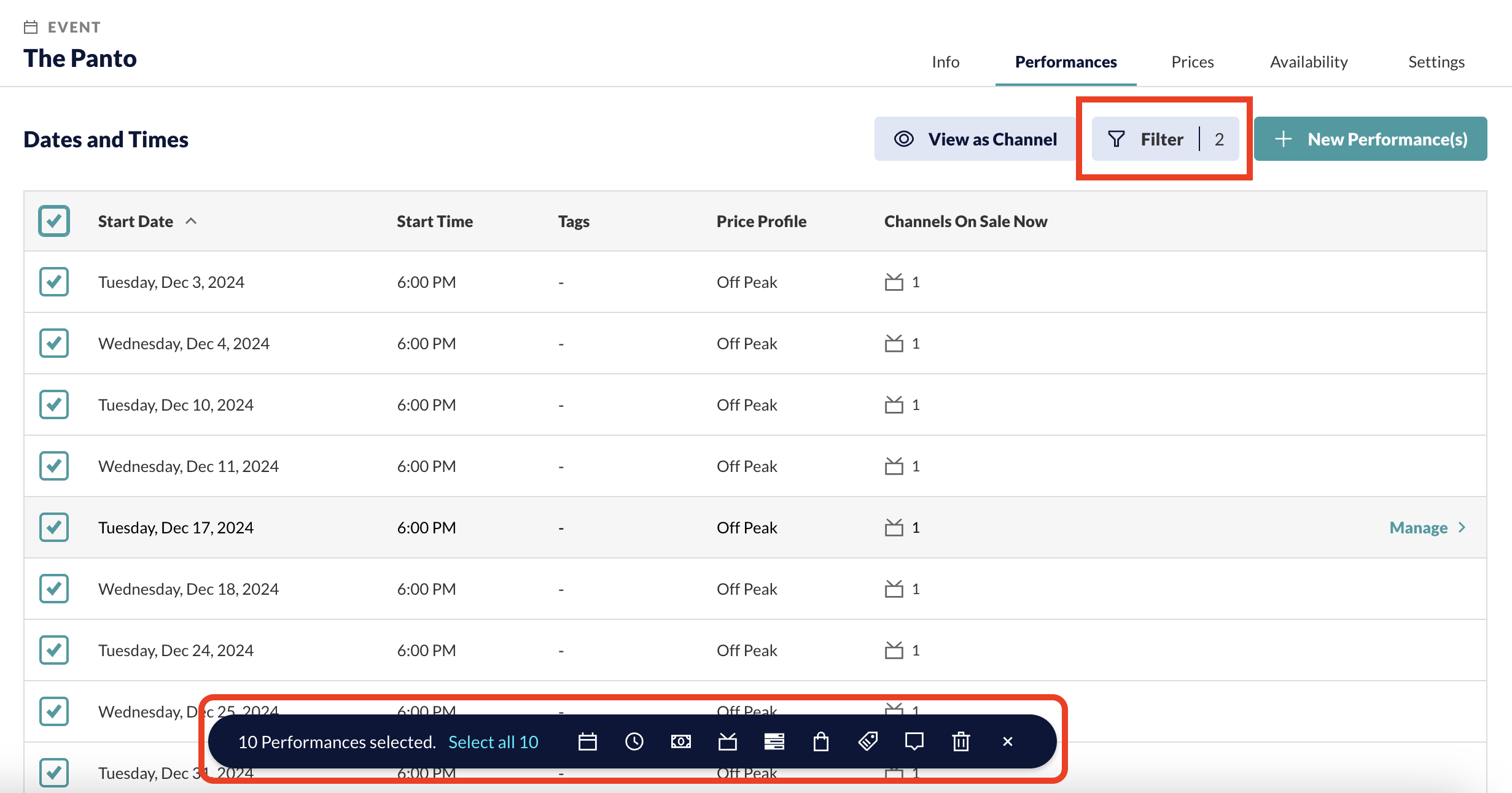The width and height of the screenshot is (1512, 793).
Task: Switch to the Prices tab
Action: click(x=1192, y=62)
